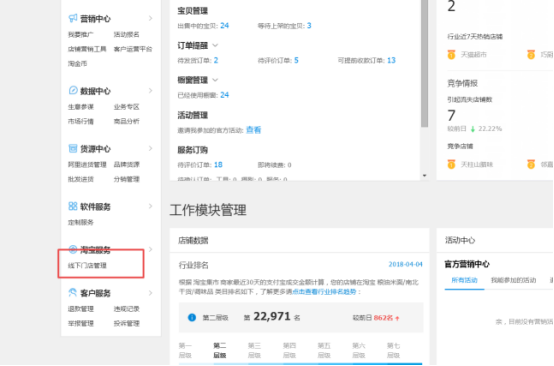Image resolution: width=554 pixels, height=366 pixels.
Task: Click the panel's vertical scrollbar thumb
Action: click(x=424, y=63)
